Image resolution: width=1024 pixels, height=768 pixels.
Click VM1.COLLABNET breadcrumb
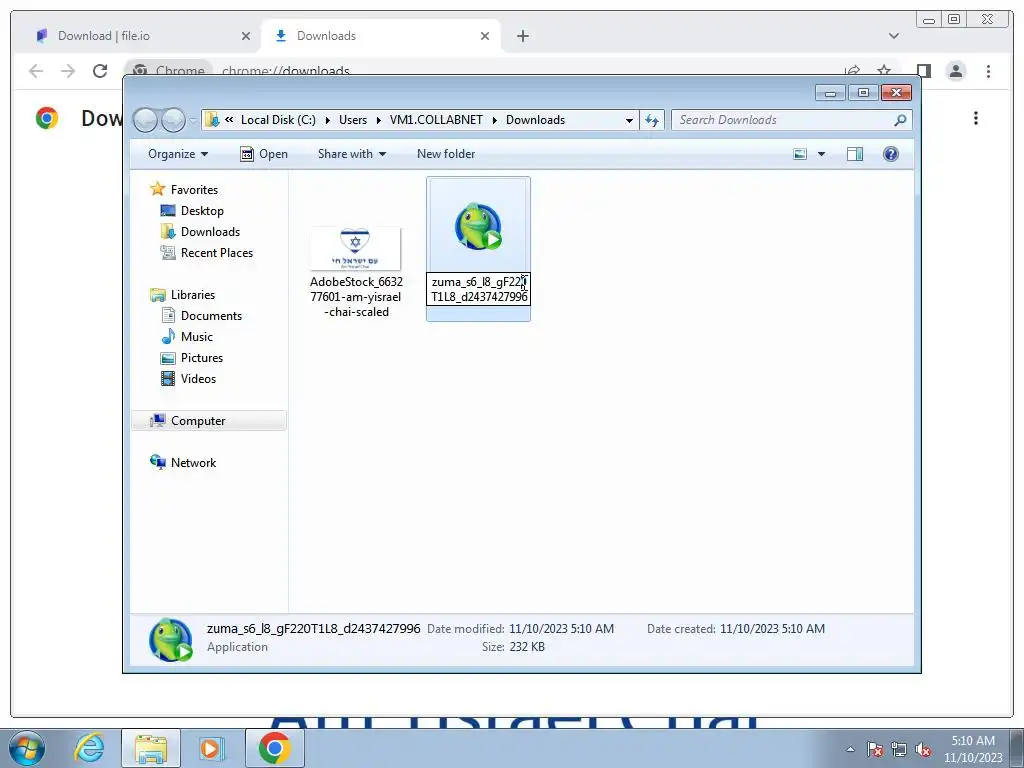[436, 120]
